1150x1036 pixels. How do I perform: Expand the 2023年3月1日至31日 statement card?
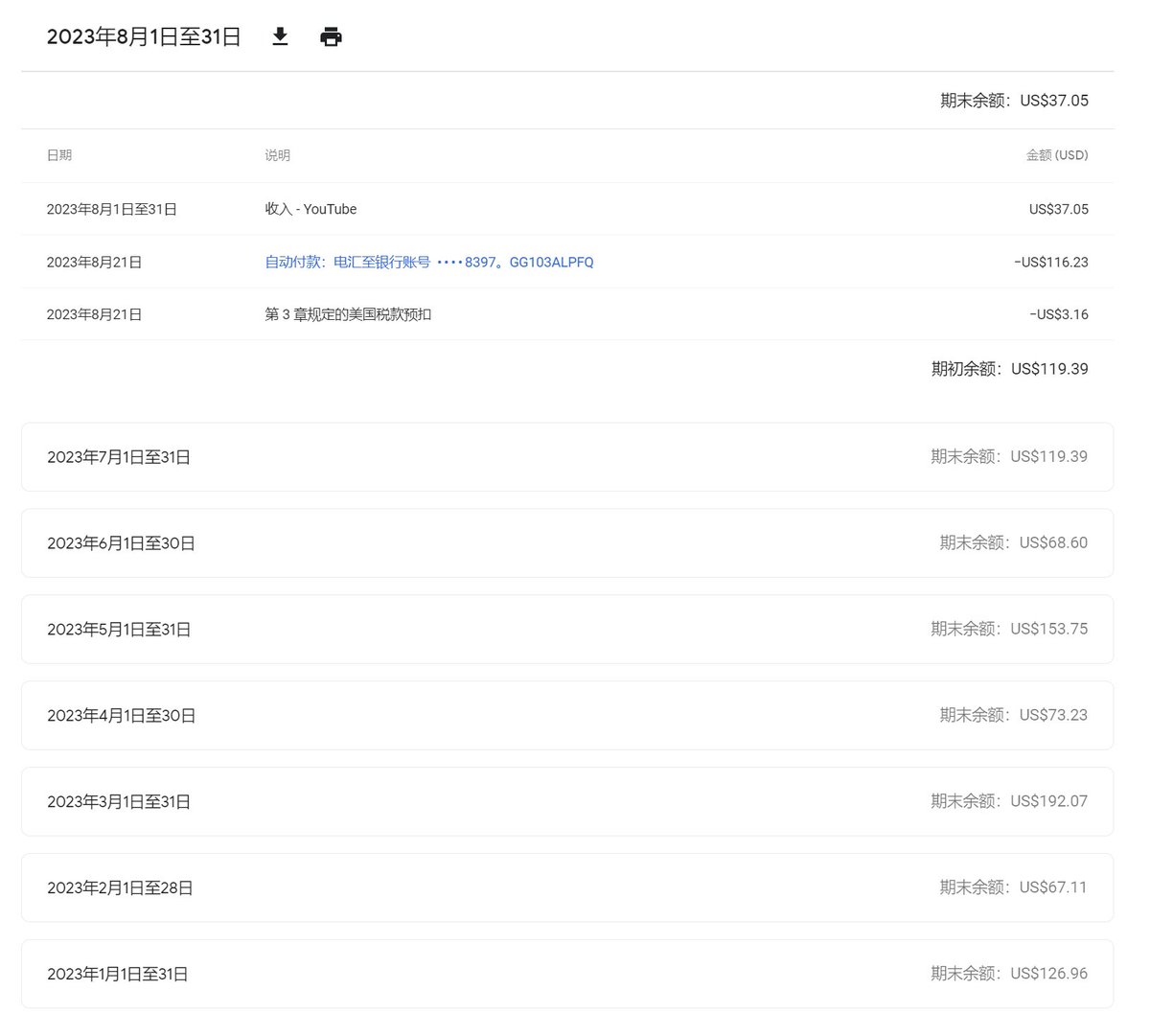click(567, 802)
